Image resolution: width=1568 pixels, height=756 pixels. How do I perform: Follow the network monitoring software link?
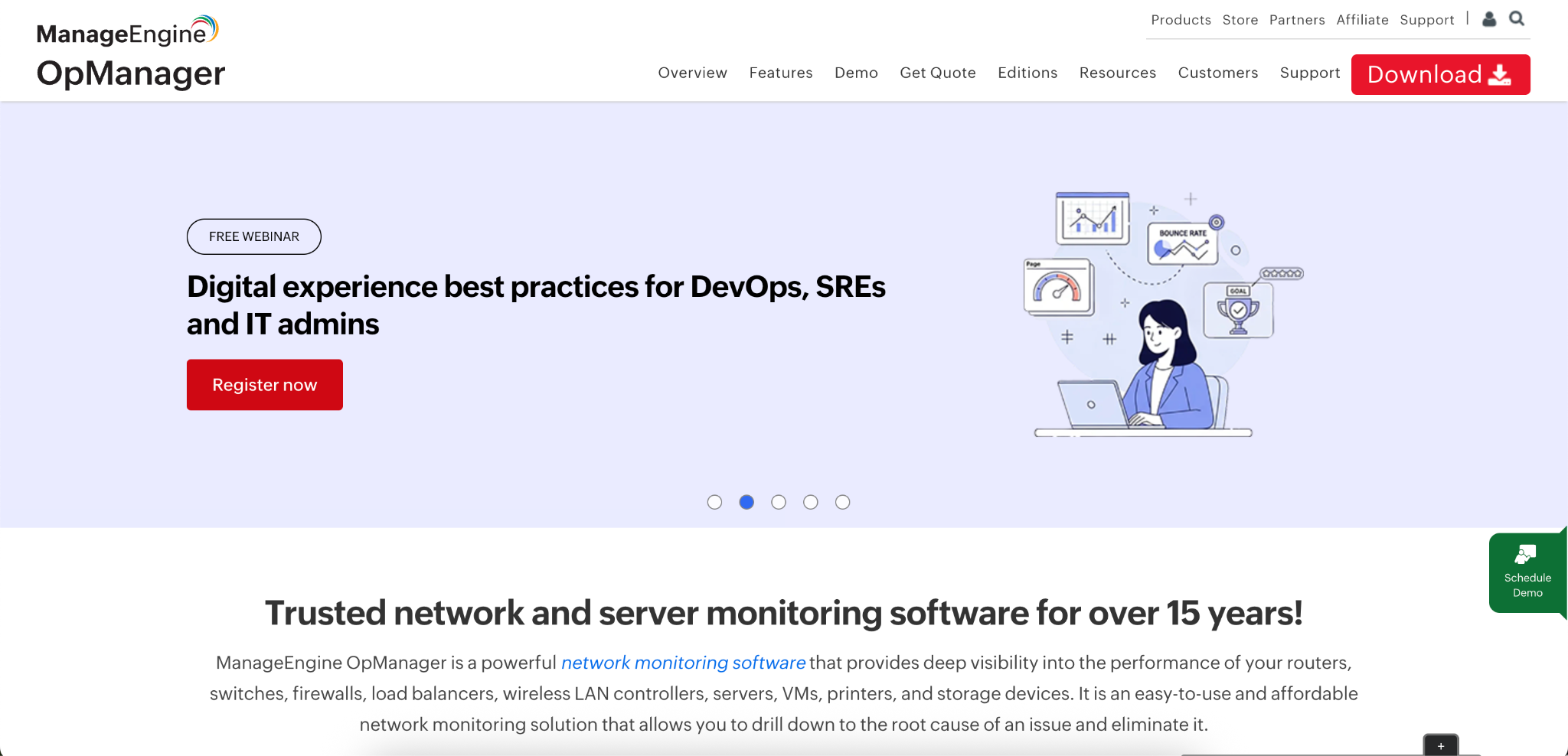coord(683,663)
